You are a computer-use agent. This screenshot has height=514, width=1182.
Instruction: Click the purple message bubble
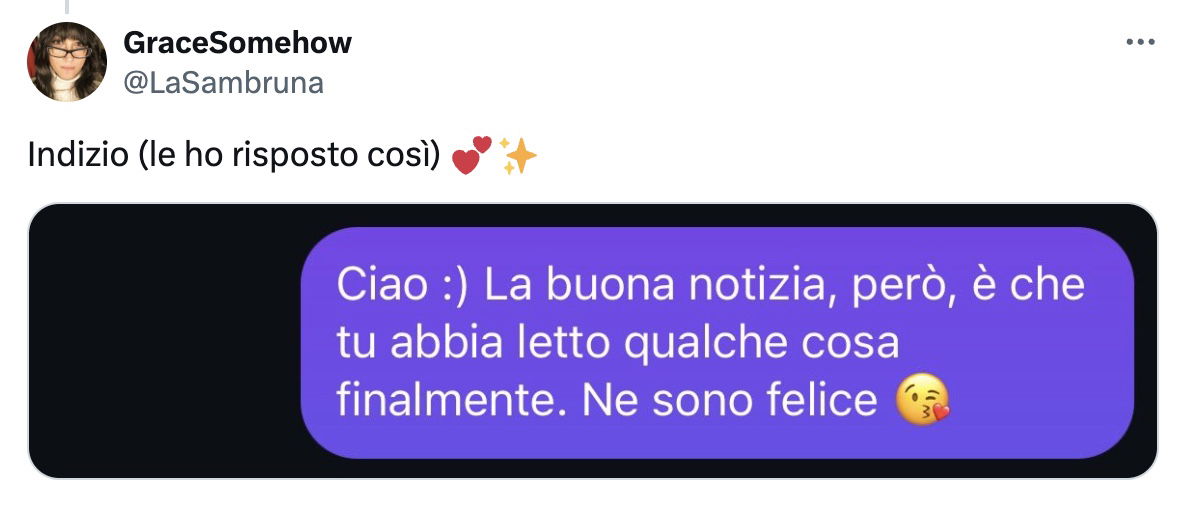coord(717,343)
